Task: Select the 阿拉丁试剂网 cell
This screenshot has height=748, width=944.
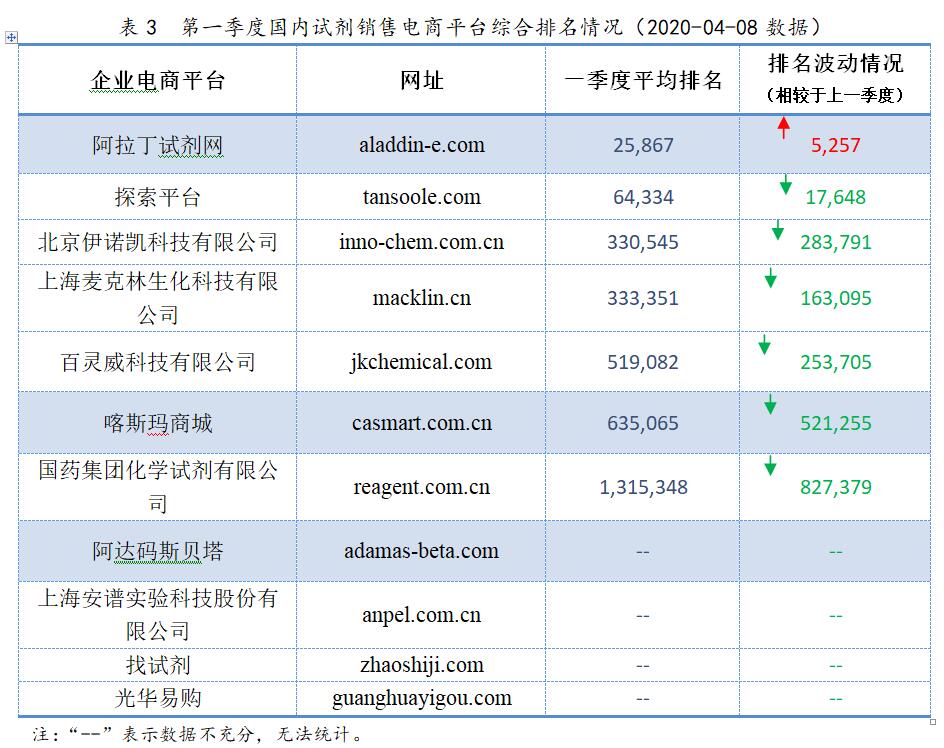Action: pos(157,146)
